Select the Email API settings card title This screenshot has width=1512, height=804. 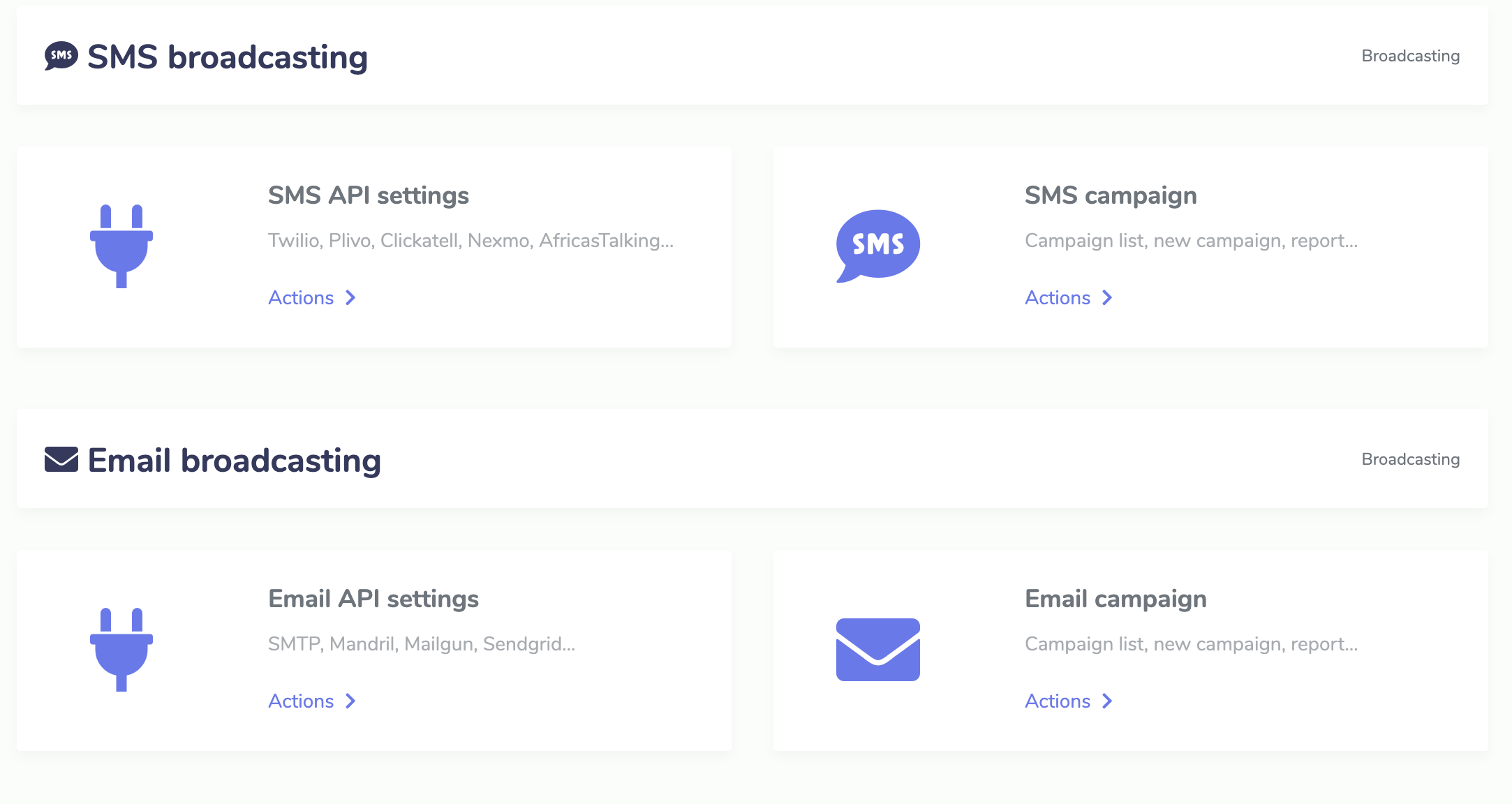pyautogui.click(x=373, y=599)
